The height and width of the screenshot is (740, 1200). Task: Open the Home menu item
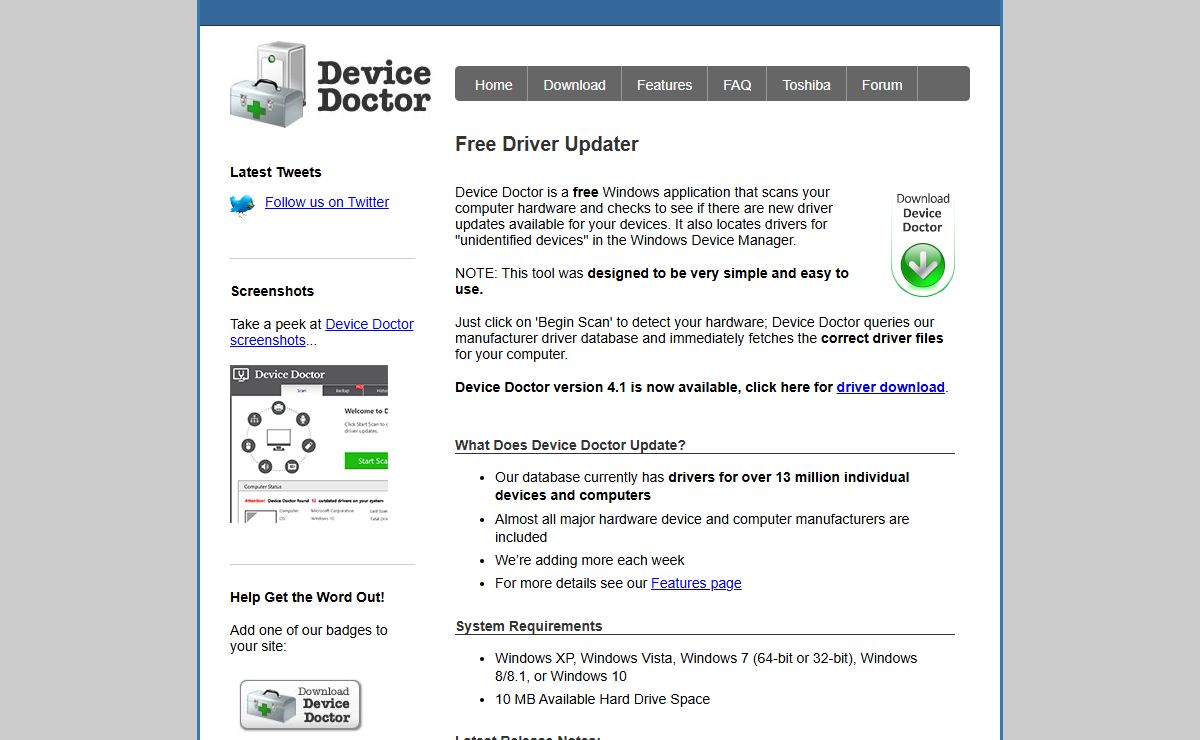[493, 85]
